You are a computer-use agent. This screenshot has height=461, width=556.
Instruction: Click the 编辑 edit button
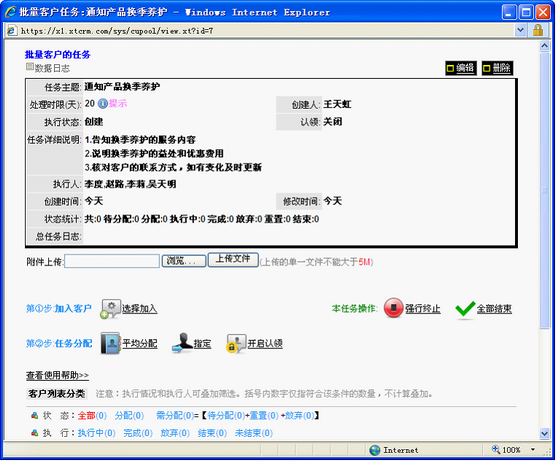461,68
